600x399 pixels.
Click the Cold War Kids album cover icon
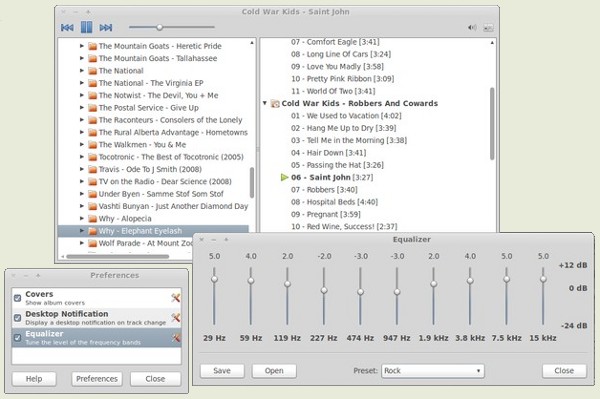275,103
